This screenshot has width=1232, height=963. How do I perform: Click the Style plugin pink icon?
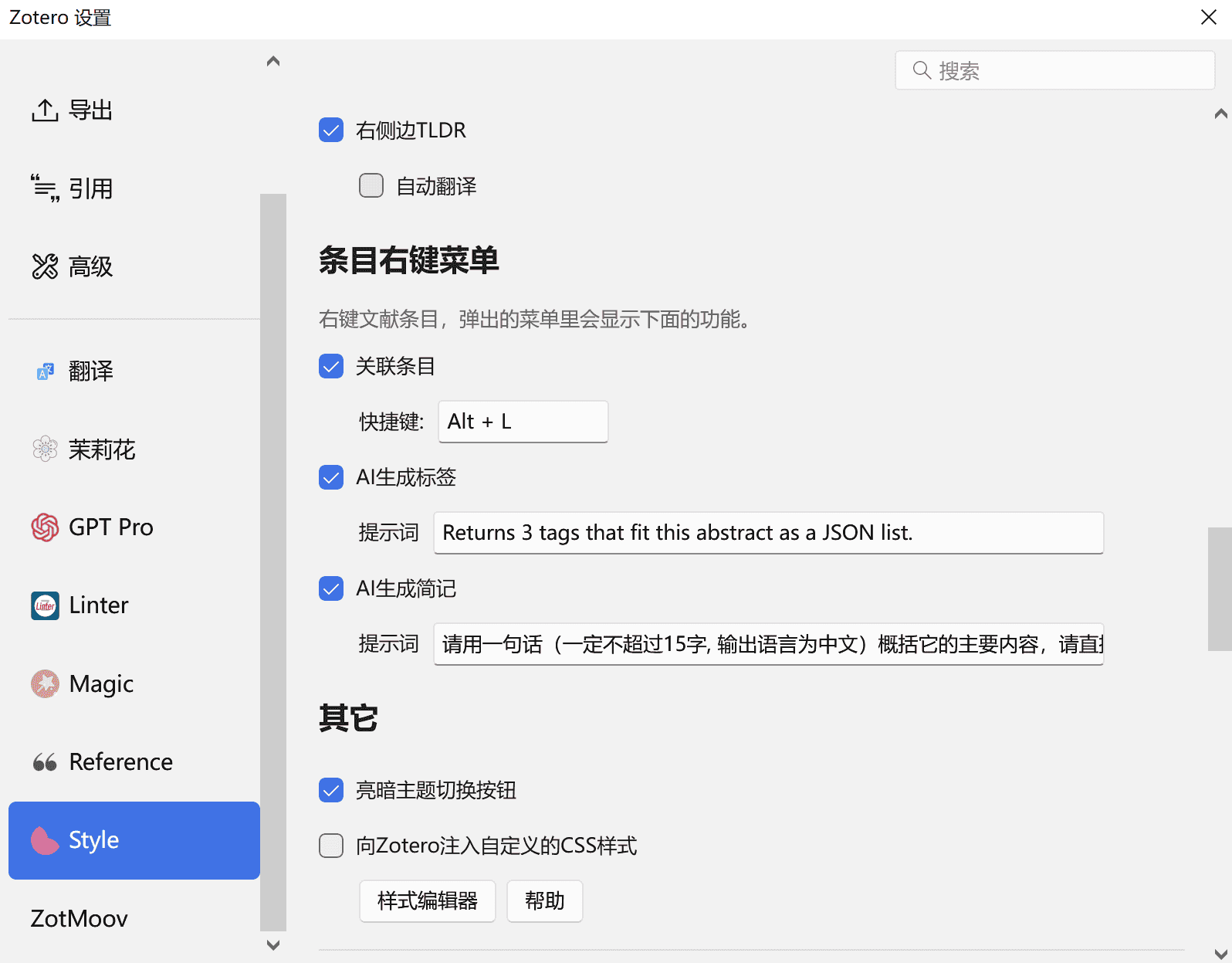click(x=45, y=840)
